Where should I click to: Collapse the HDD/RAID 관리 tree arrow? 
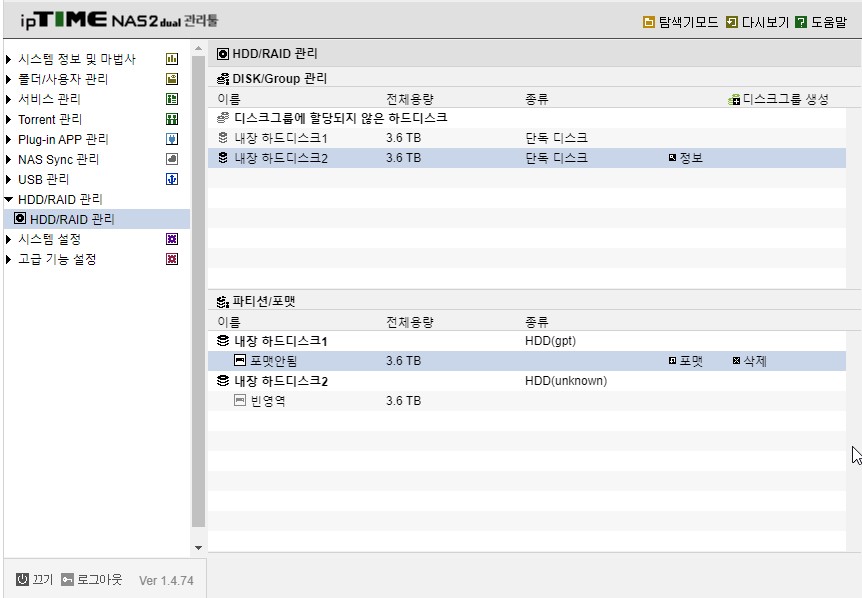(x=8, y=199)
